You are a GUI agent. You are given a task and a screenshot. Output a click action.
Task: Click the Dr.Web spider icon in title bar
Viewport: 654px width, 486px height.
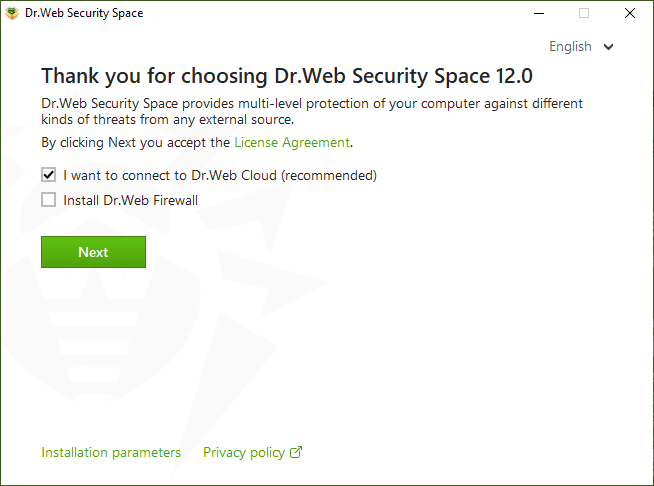pos(12,13)
